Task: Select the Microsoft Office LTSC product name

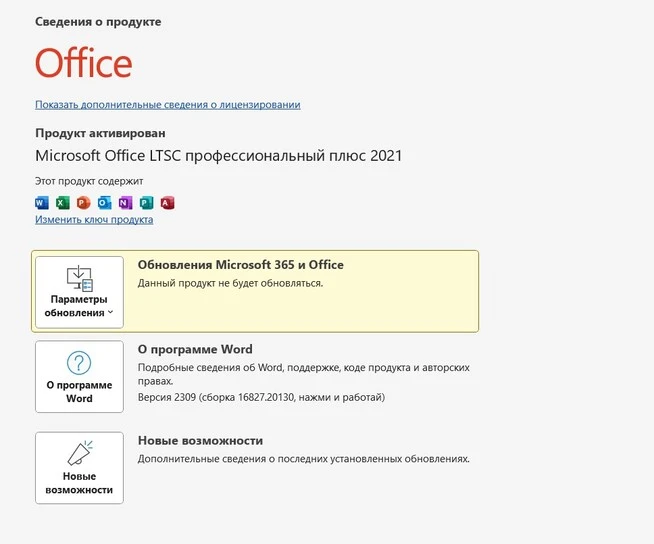Action: (219, 156)
